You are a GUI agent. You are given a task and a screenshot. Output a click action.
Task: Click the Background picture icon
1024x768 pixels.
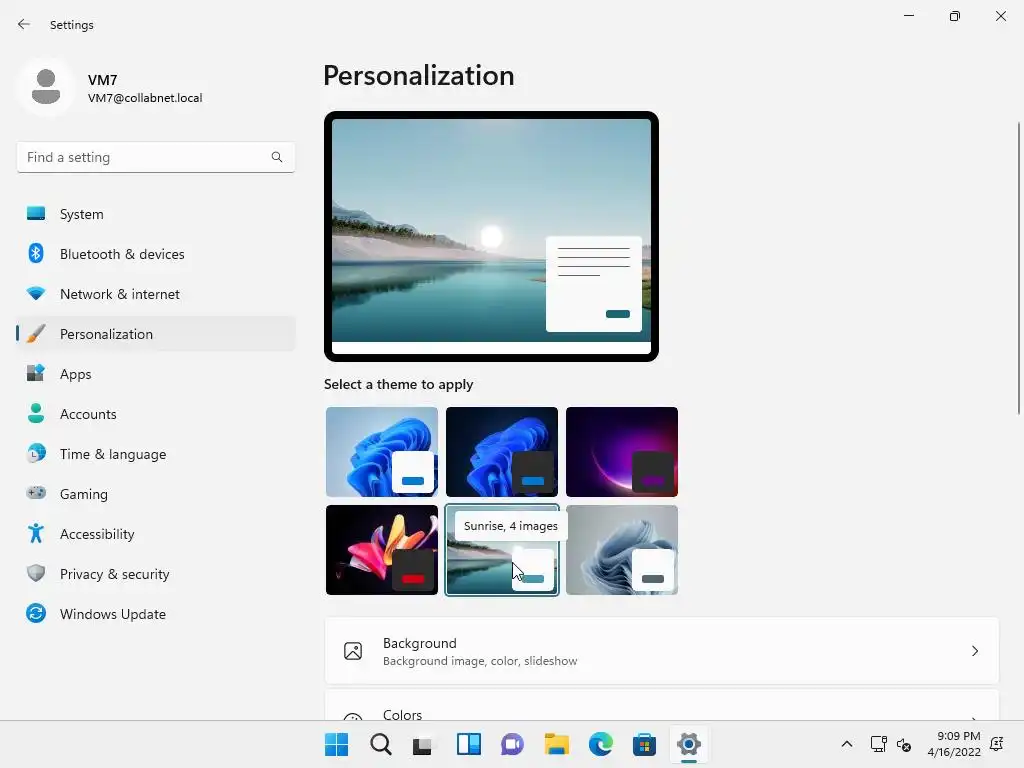click(x=353, y=651)
